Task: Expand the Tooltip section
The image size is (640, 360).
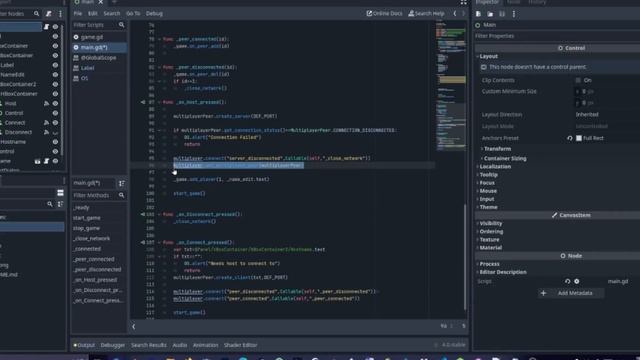Action: pyautogui.click(x=488, y=175)
